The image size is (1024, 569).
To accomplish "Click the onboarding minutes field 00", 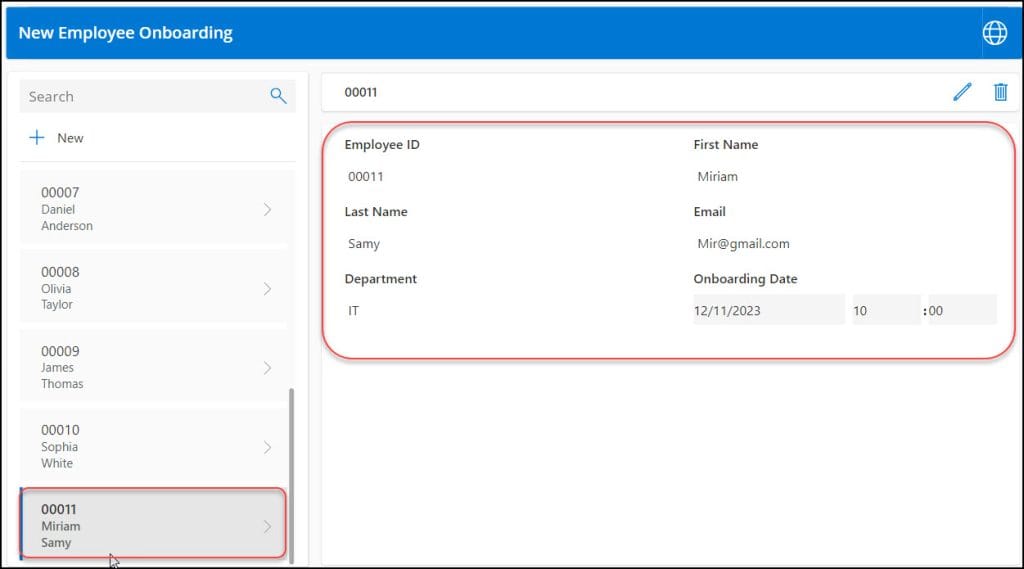I will 962,310.
